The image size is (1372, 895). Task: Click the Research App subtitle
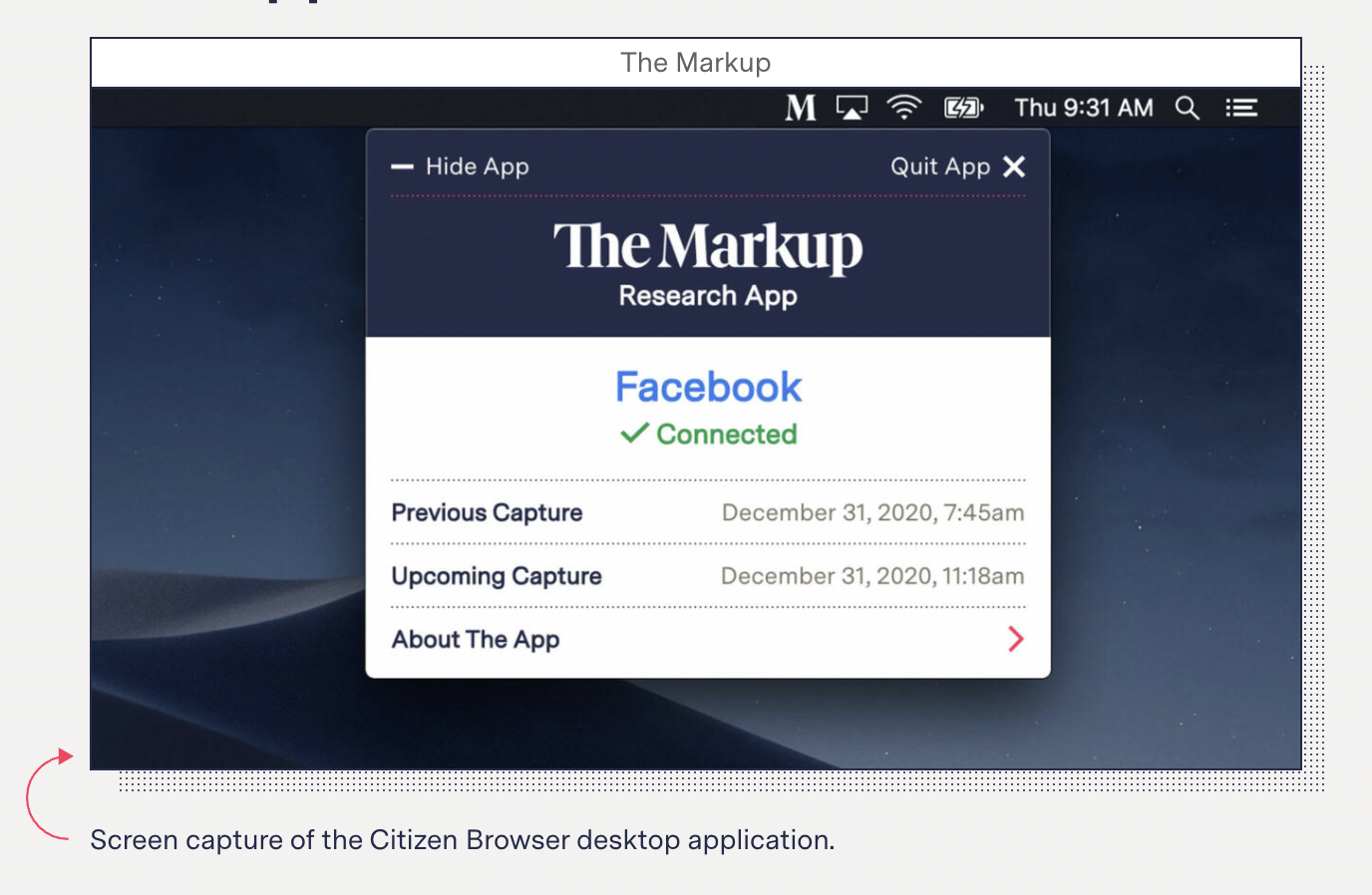708,296
